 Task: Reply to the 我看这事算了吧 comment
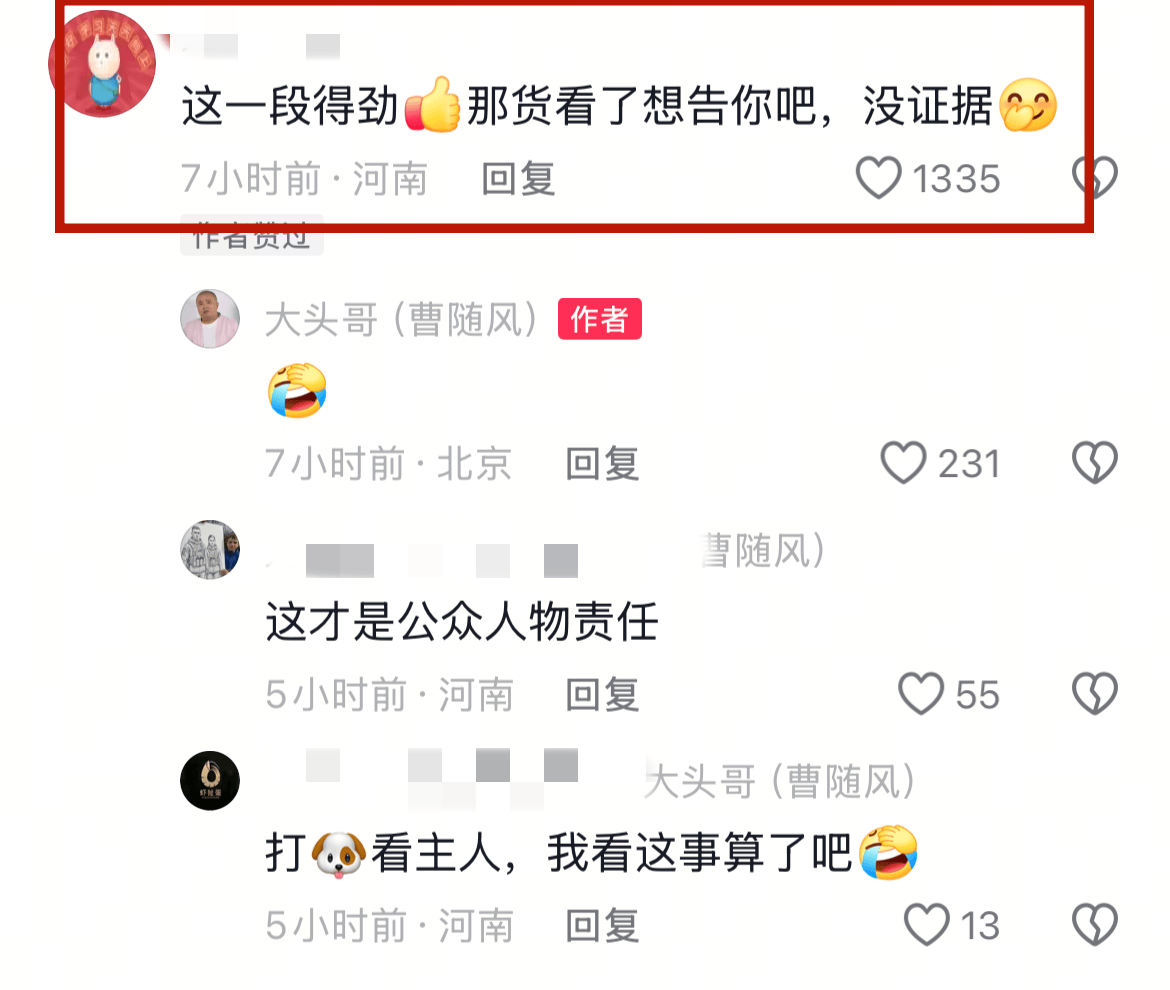(602, 926)
